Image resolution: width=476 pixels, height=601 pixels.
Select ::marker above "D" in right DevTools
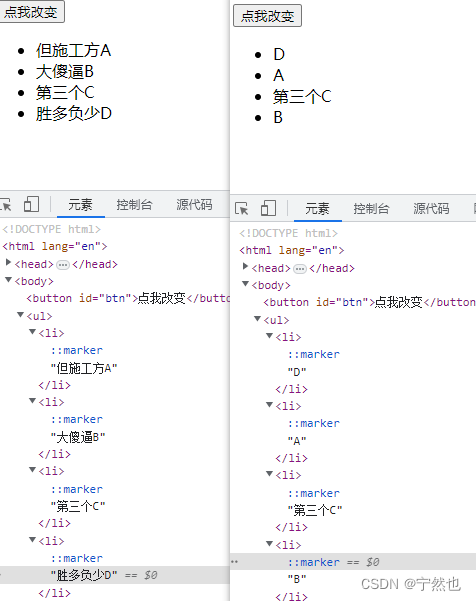pos(314,354)
